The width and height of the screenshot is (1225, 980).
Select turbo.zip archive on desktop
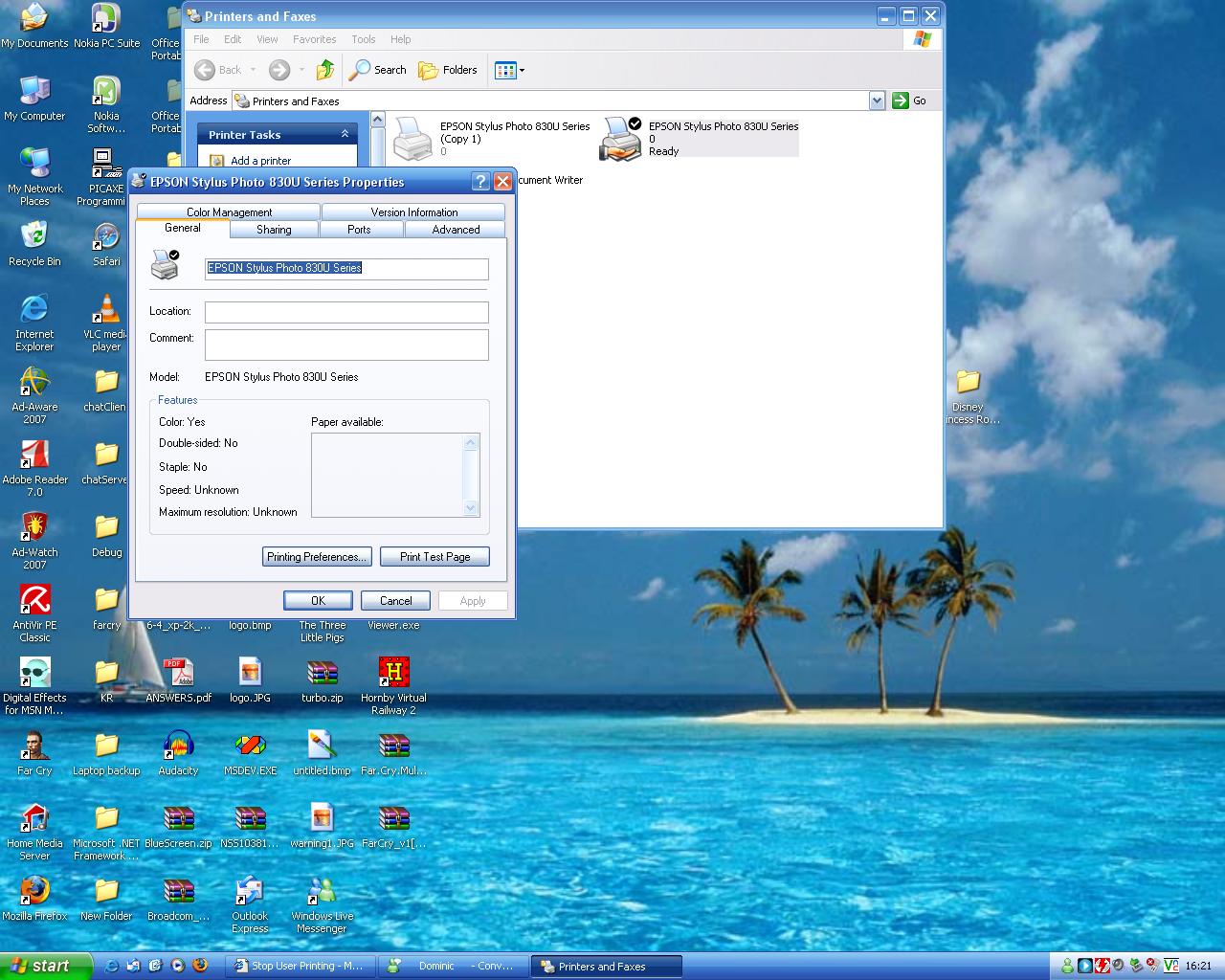pos(322,680)
